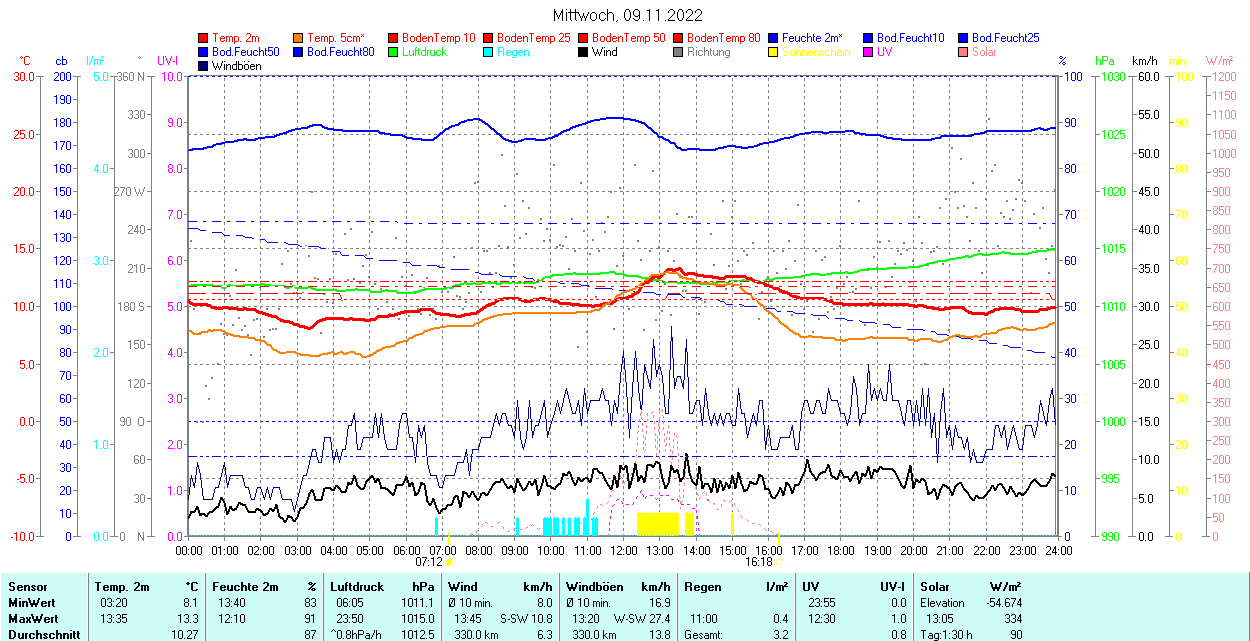
Task: Click the Temp. 2m table column header
Action: tap(122, 587)
